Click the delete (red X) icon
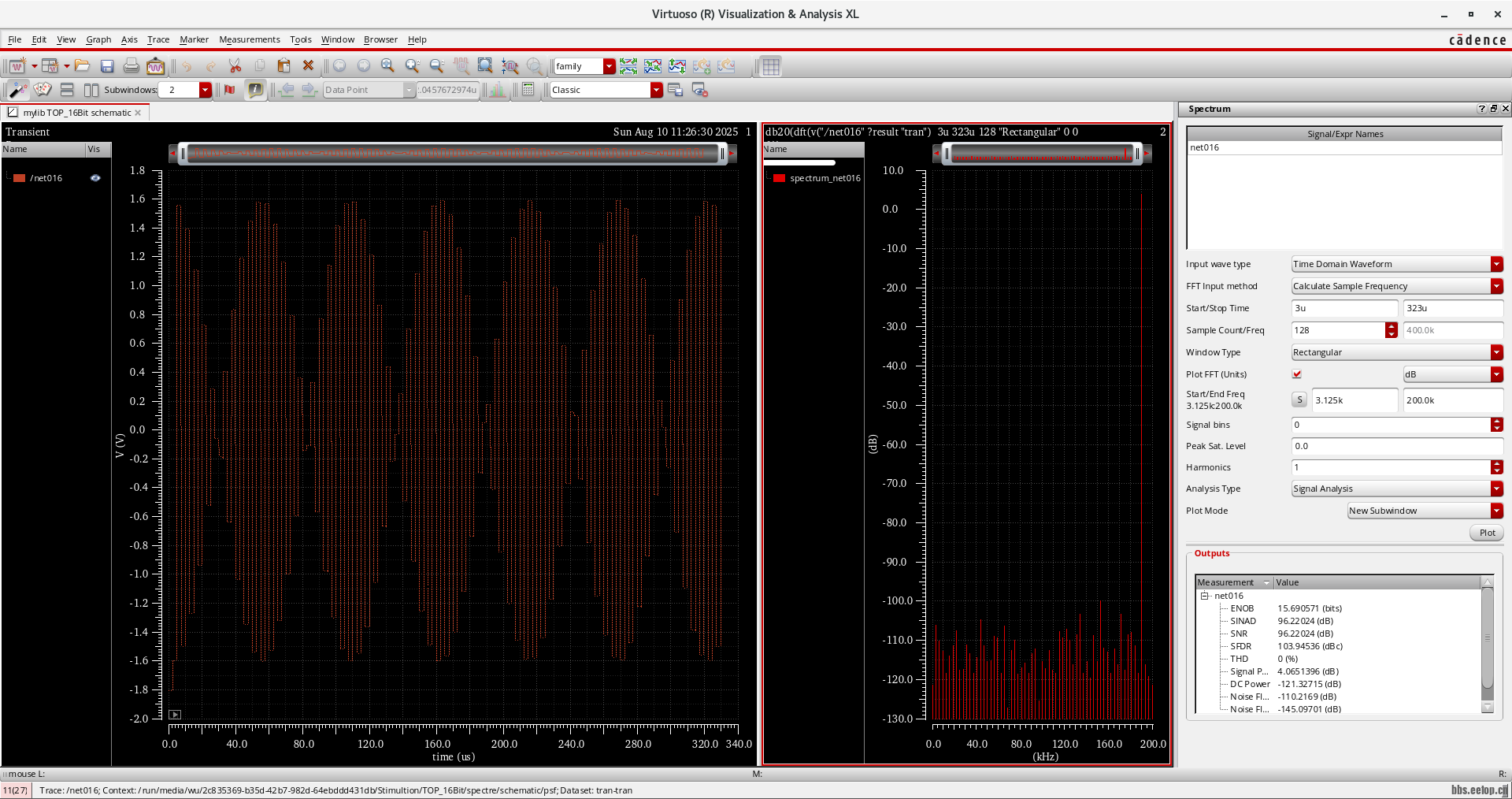 309,66
